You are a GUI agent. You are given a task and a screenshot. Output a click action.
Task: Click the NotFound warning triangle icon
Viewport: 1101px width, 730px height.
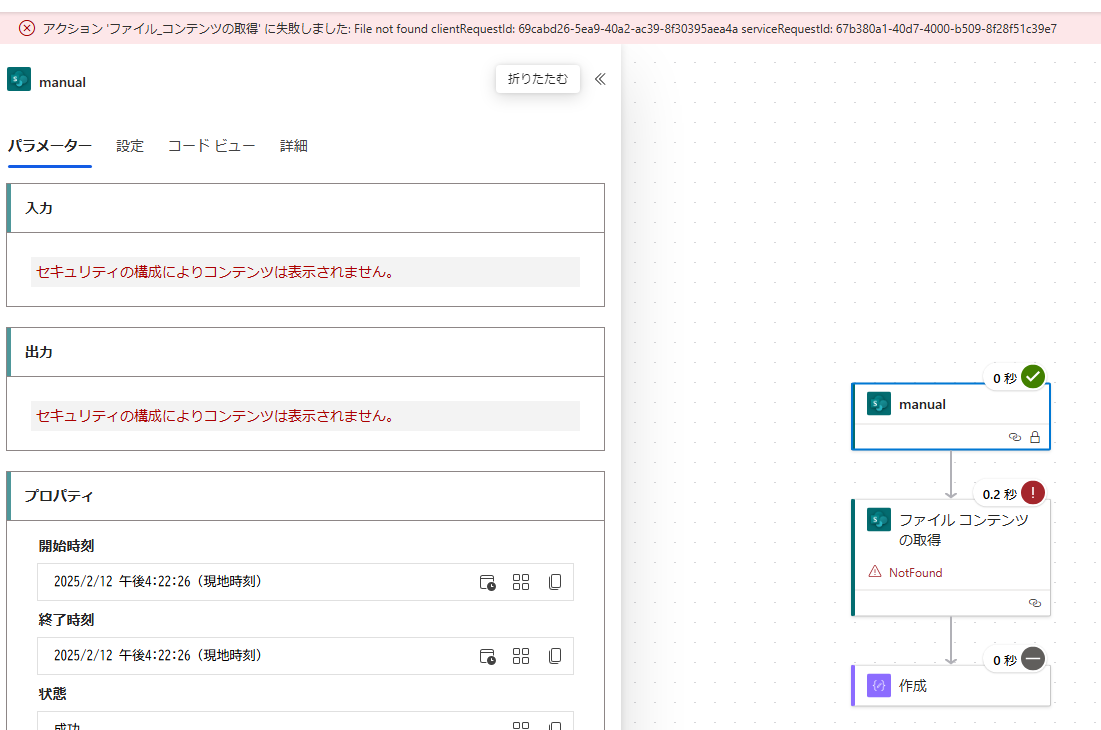coord(875,571)
